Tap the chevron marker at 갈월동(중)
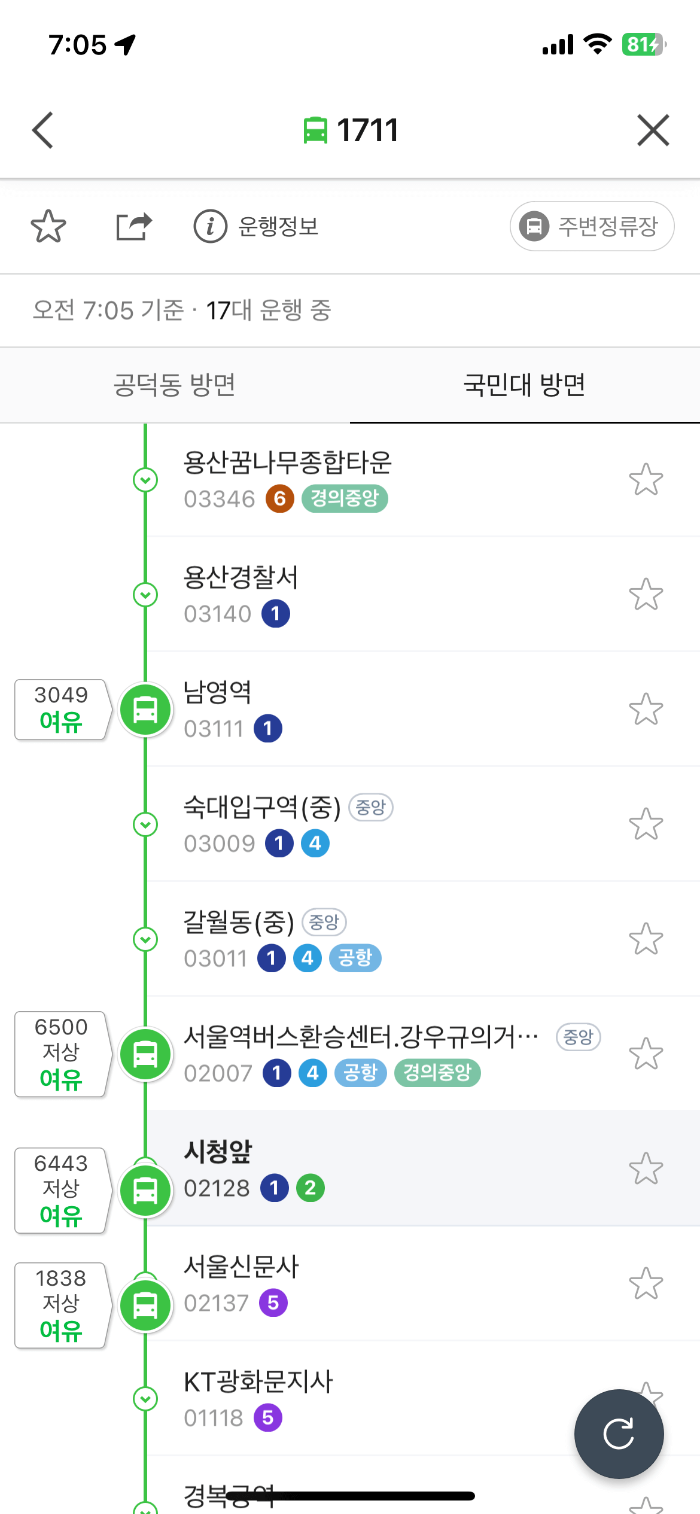This screenshot has width=700, height=1514. click(x=146, y=939)
